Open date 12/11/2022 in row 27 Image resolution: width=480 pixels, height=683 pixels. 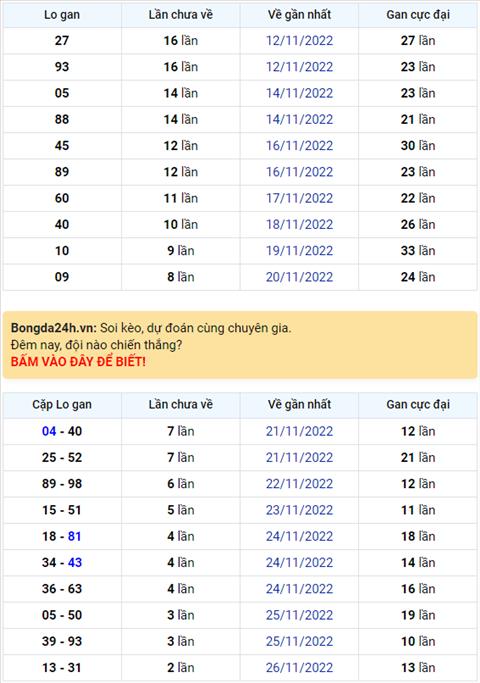point(299,41)
